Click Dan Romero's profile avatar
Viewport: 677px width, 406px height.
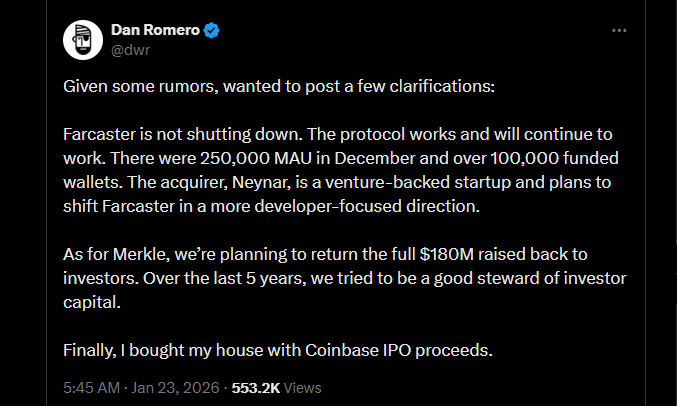tap(83, 39)
